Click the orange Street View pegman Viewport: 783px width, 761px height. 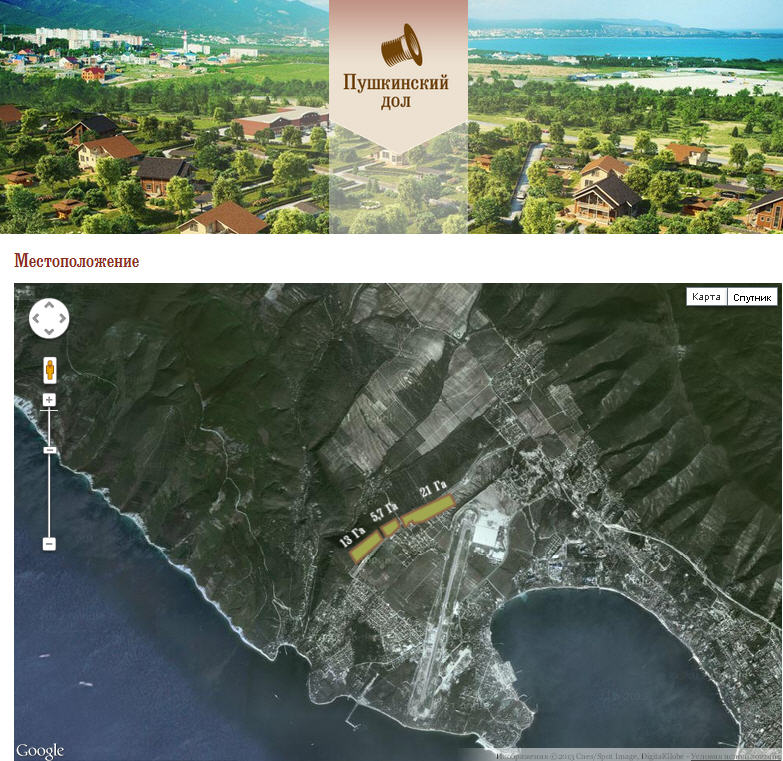tap(49, 370)
